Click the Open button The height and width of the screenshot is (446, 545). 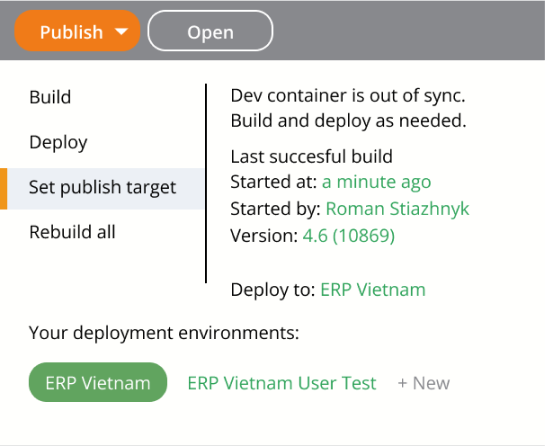[210, 31]
